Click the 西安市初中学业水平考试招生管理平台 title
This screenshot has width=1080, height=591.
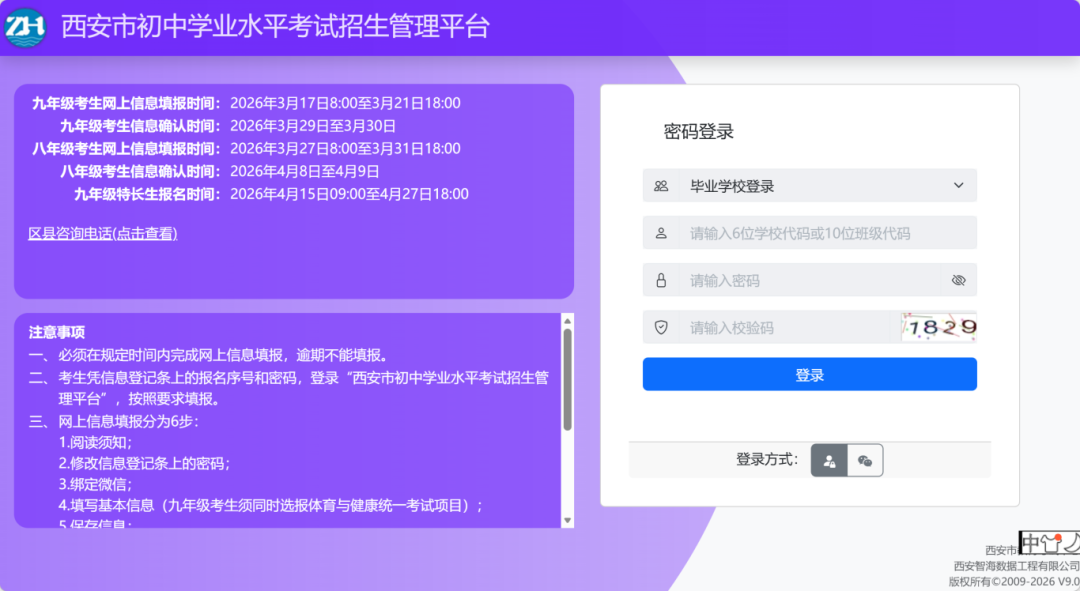[275, 27]
